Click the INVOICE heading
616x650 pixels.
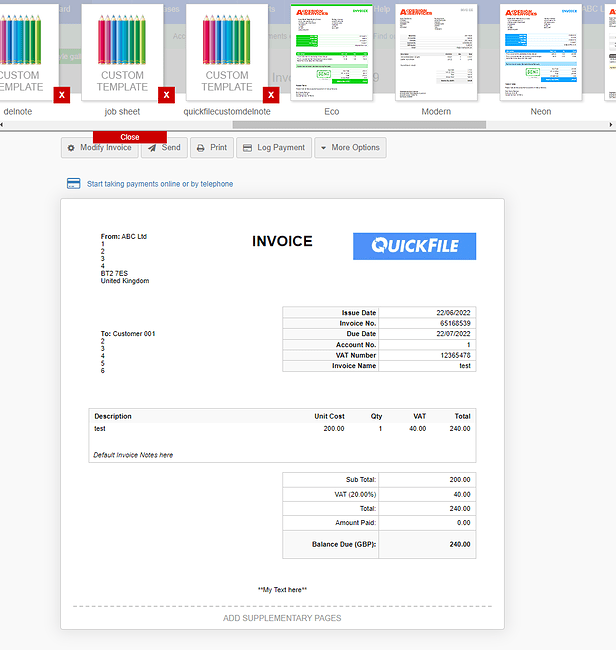click(x=282, y=241)
